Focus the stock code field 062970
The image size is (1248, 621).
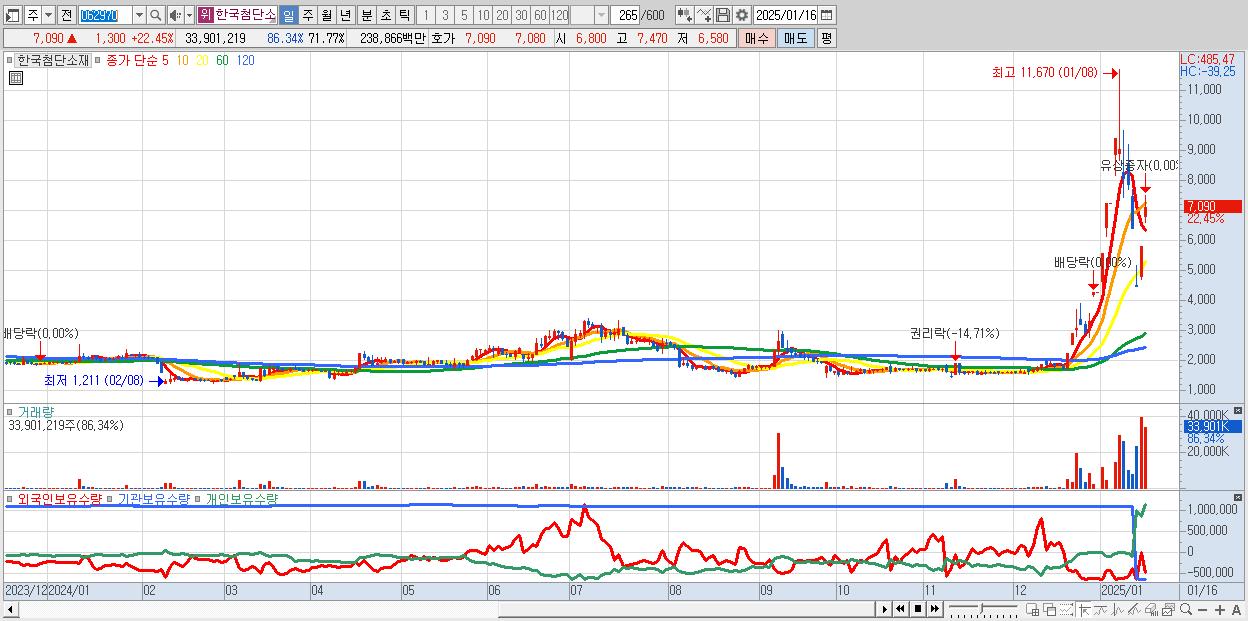click(106, 15)
